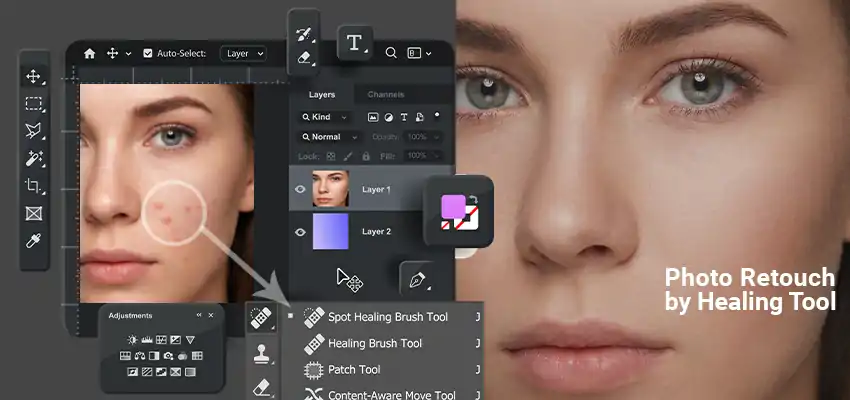Add a Threshold adjustment

(161, 372)
